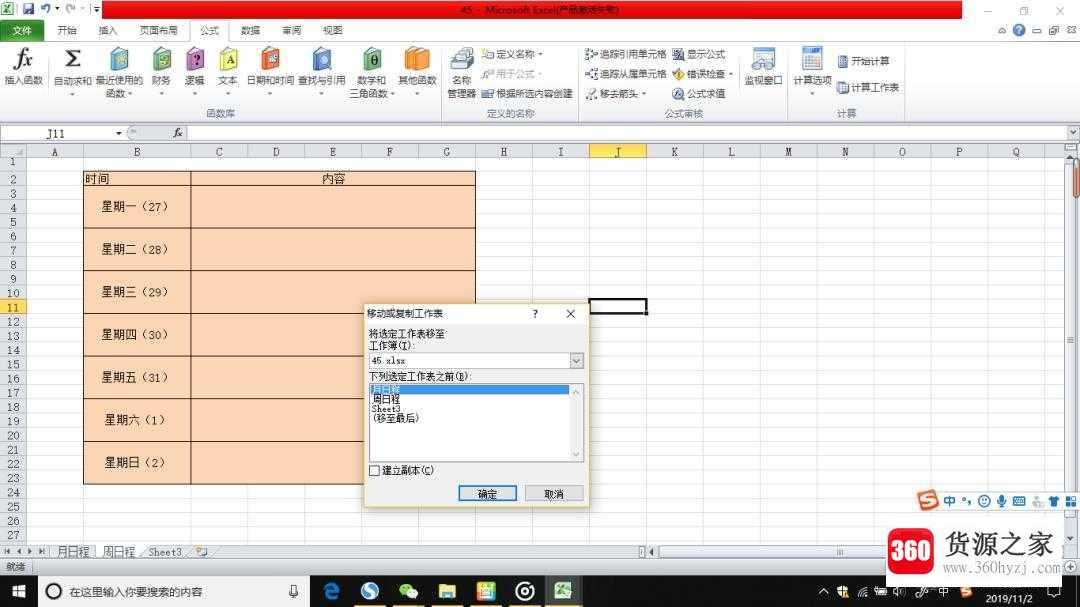Expand the Define Name dropdown arrow
This screenshot has width=1080, height=607.
[541, 54]
